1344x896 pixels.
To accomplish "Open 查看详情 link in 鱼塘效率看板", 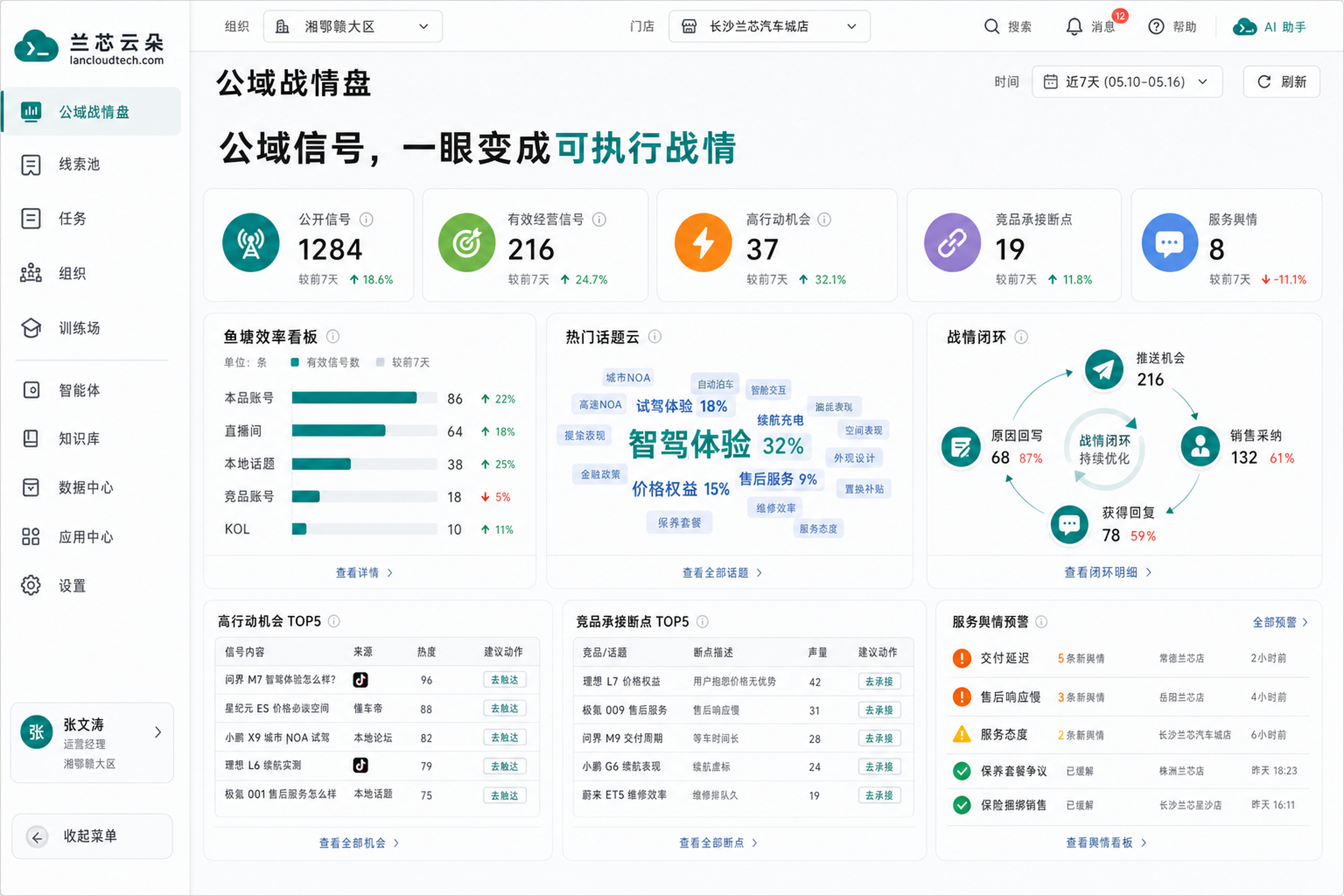I will 364,573.
